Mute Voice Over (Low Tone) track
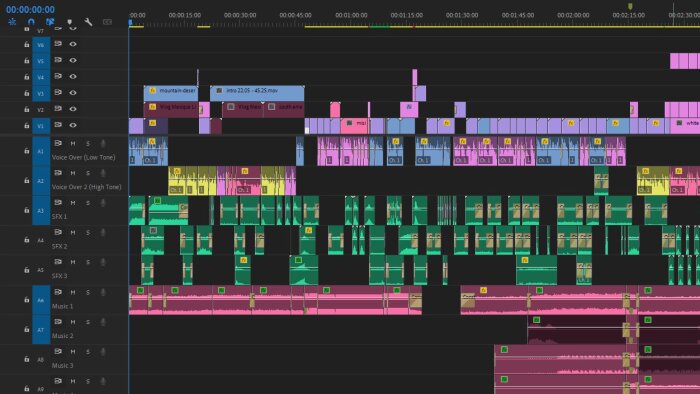The image size is (700, 394). tap(73, 144)
